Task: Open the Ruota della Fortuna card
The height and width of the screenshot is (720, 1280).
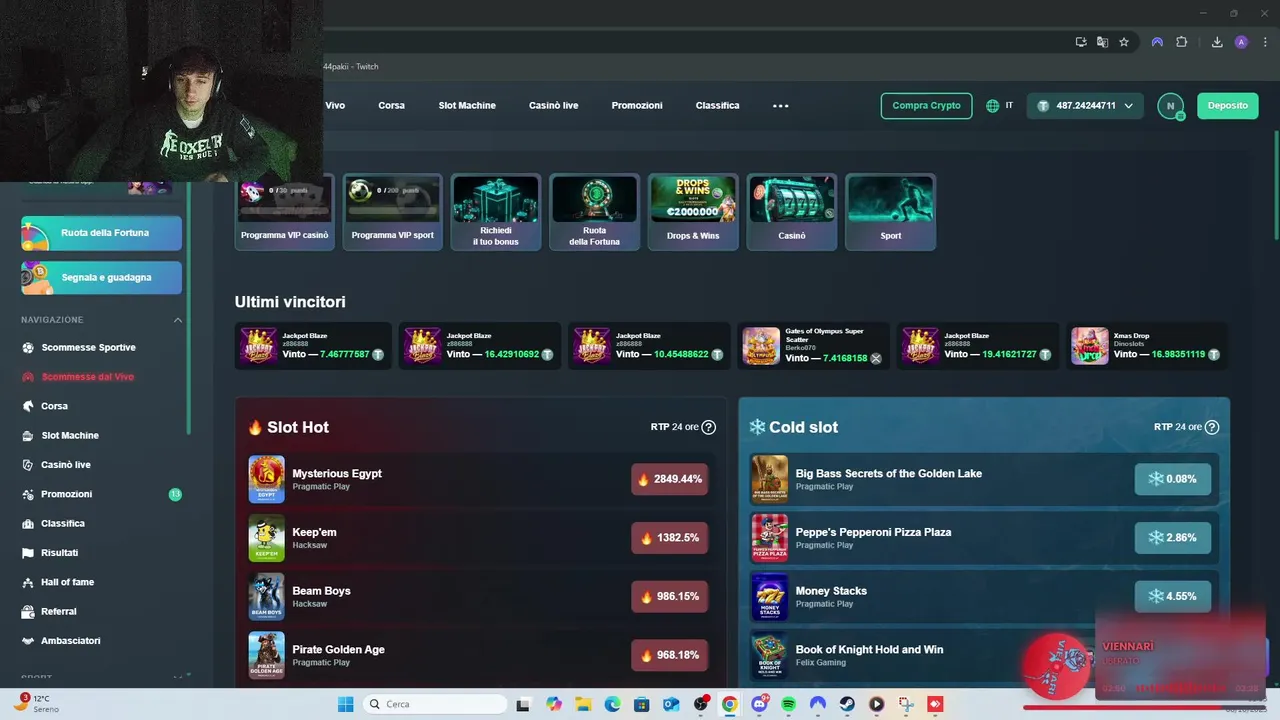Action: click(x=594, y=212)
